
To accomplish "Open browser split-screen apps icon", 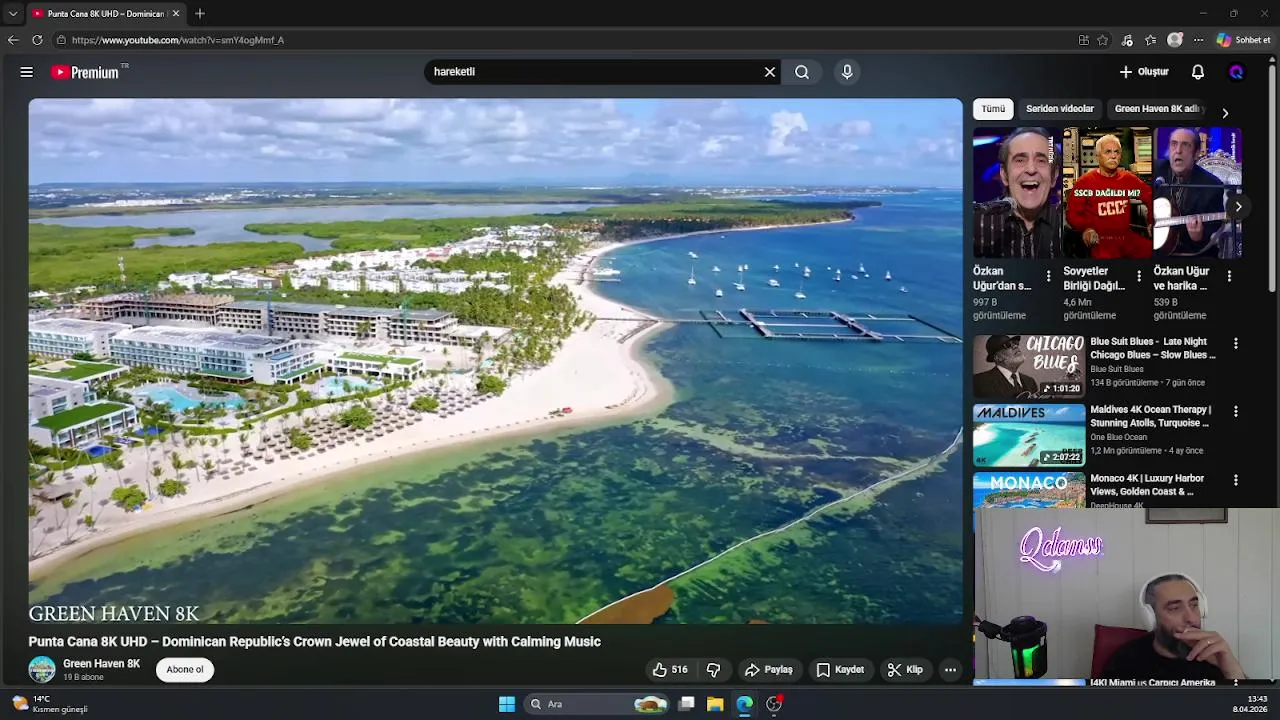I will 1083,40.
